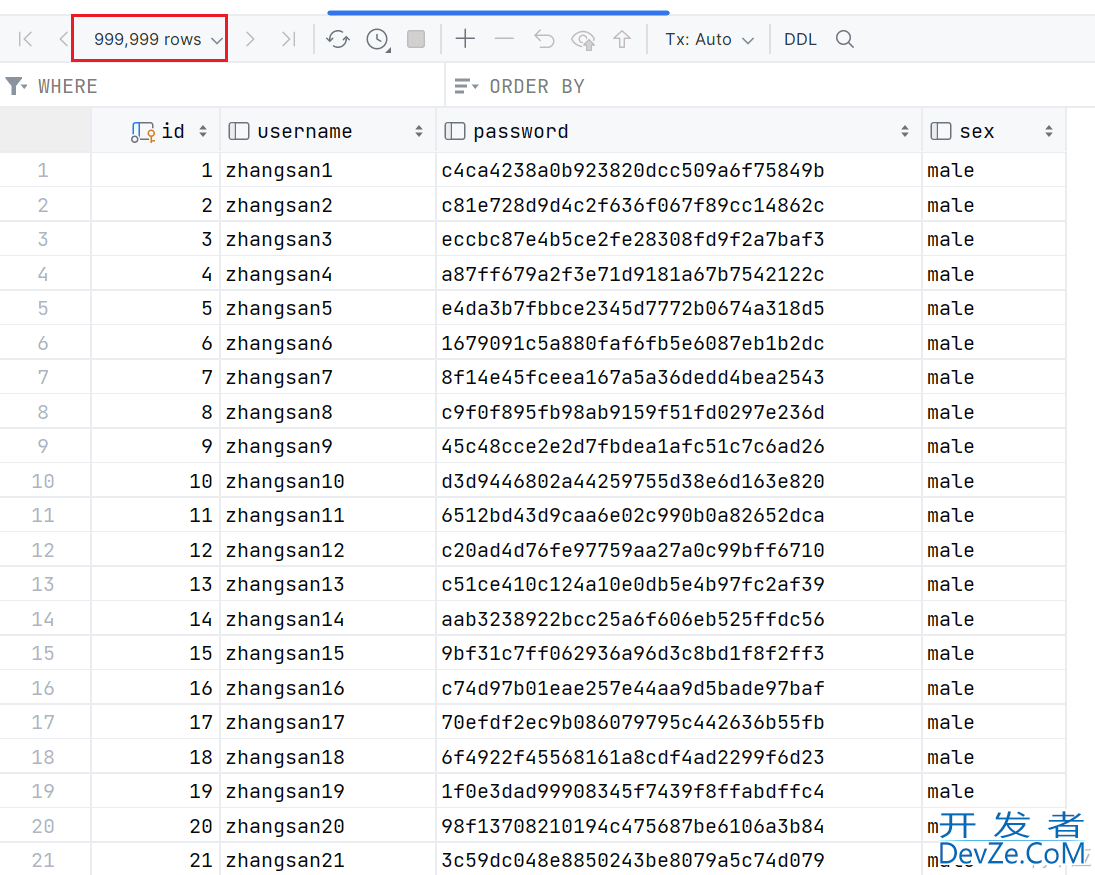Select the id cell of zhangsan12 row
This screenshot has height=875, width=1095.
point(156,550)
